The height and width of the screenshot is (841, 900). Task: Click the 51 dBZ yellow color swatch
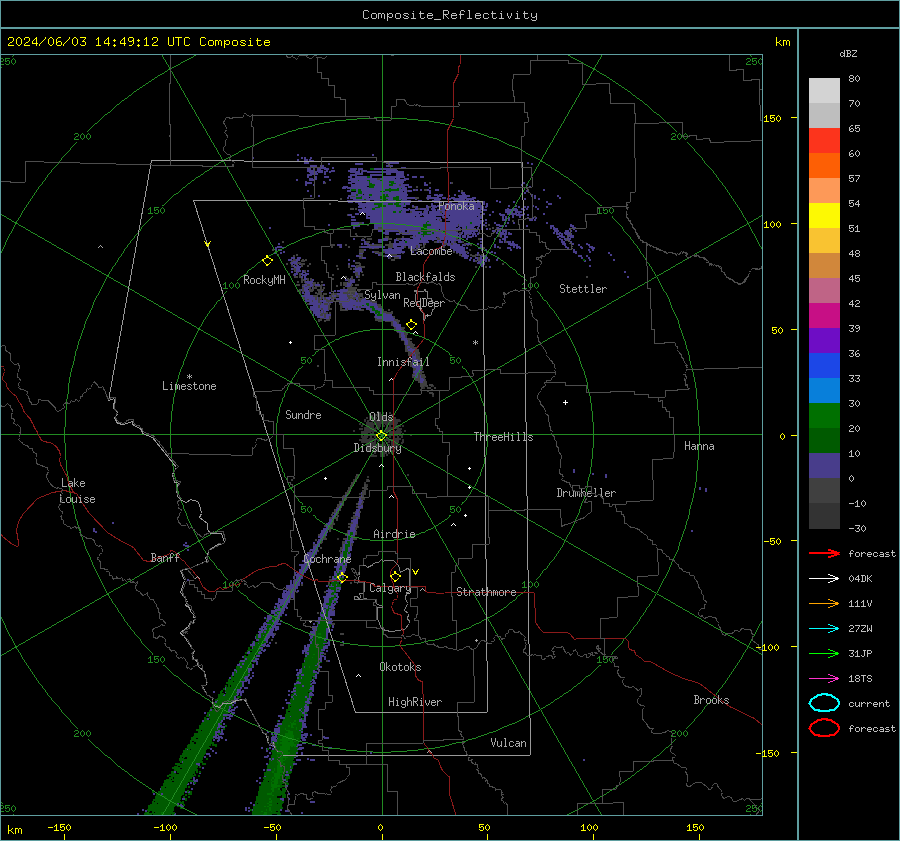coord(824,216)
